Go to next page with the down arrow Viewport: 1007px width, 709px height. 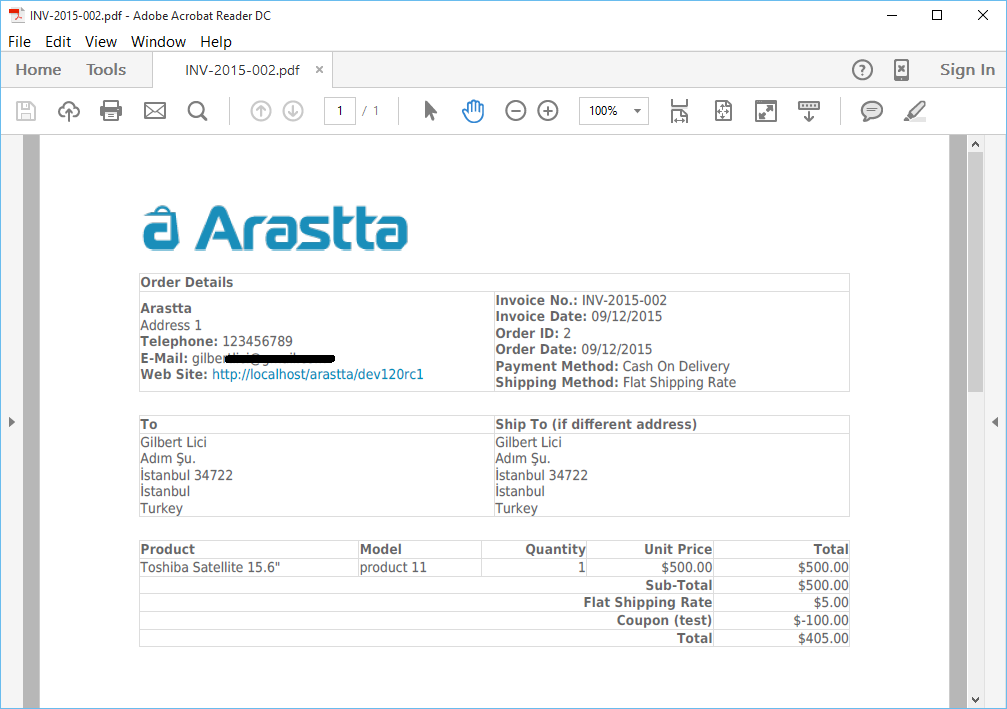pyautogui.click(x=293, y=111)
